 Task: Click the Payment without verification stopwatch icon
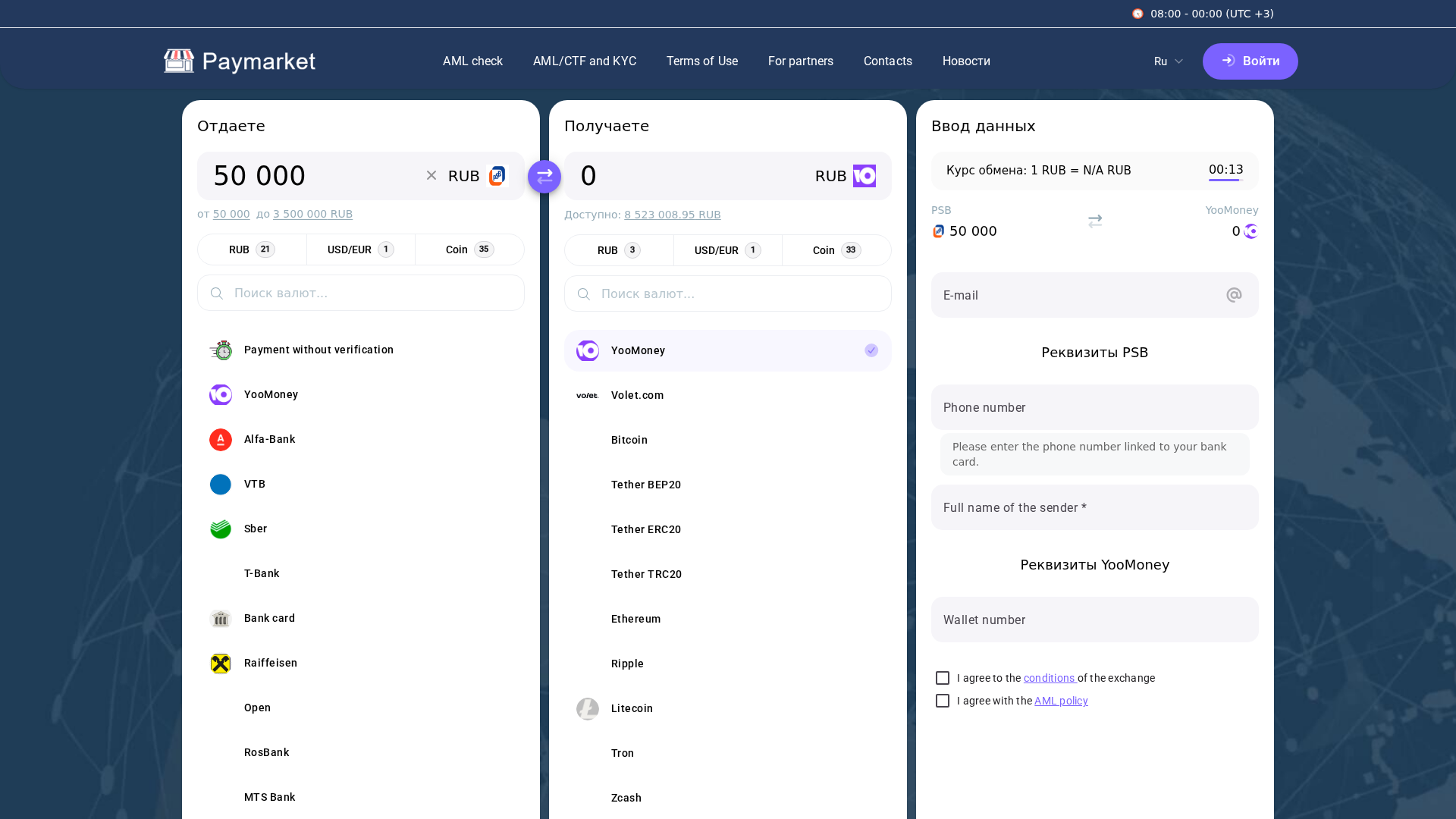click(221, 350)
